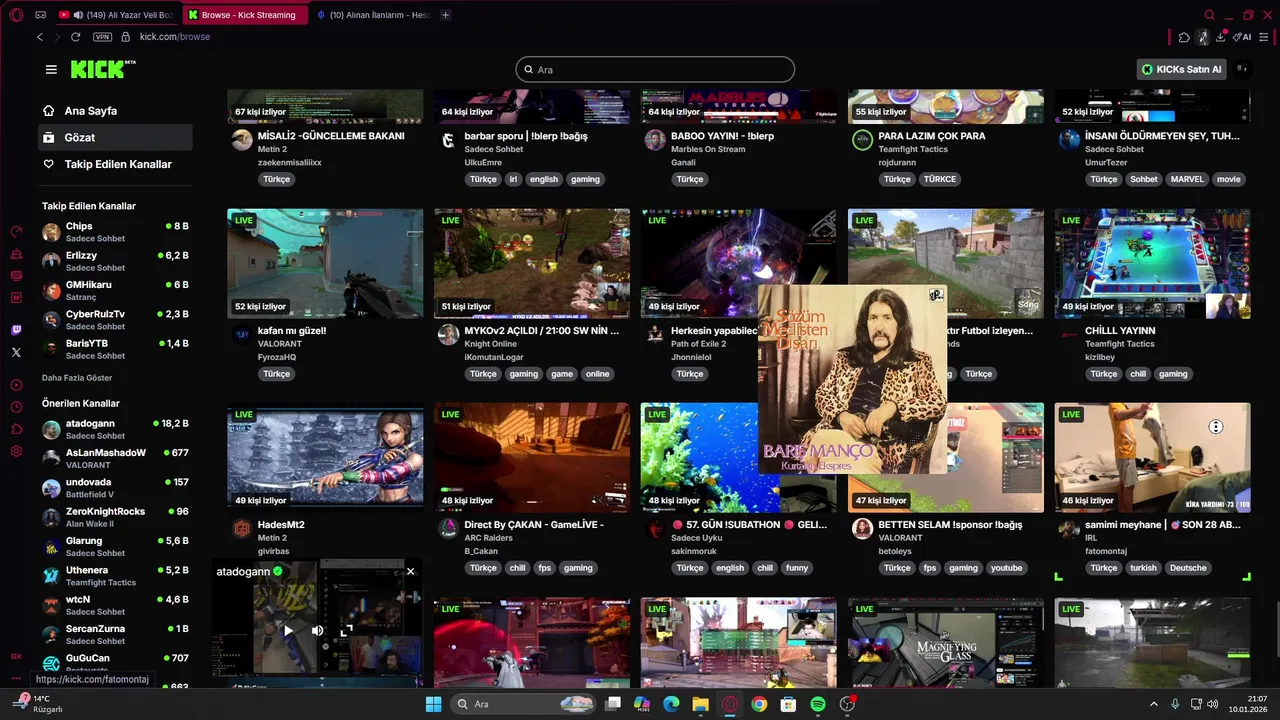Open Spotify from taskbar
Viewport: 1280px width, 720px height.
[818, 704]
